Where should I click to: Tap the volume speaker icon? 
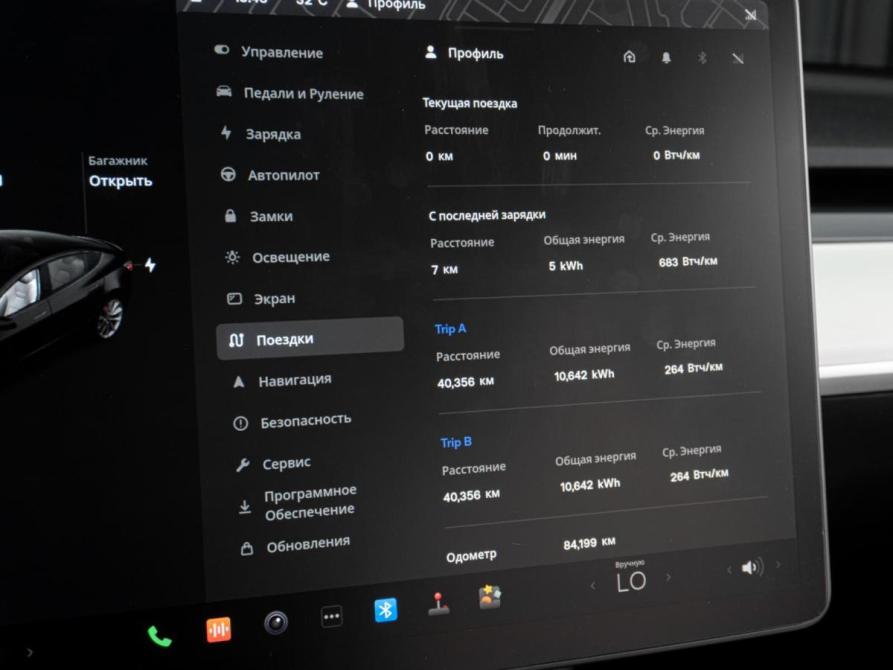point(752,567)
